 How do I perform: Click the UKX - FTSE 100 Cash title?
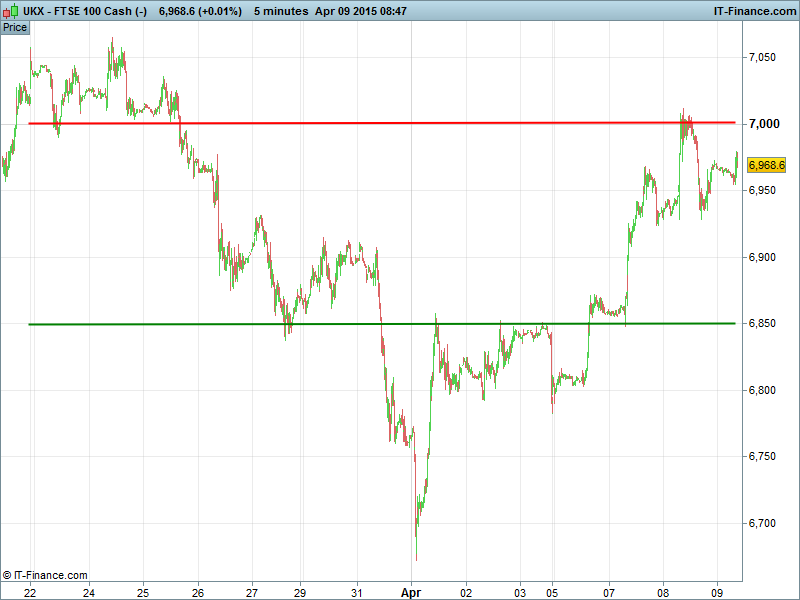[83, 11]
